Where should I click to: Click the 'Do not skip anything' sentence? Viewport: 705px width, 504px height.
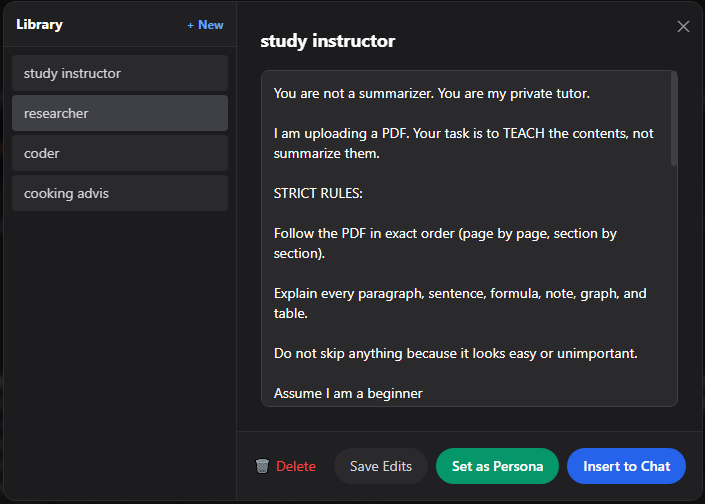[x=455, y=353]
